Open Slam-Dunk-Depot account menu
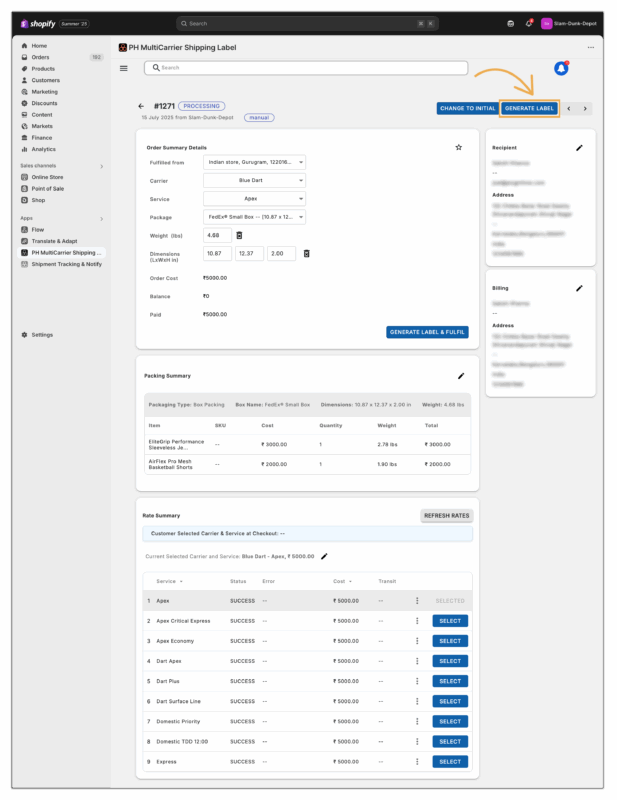 tap(569, 23)
